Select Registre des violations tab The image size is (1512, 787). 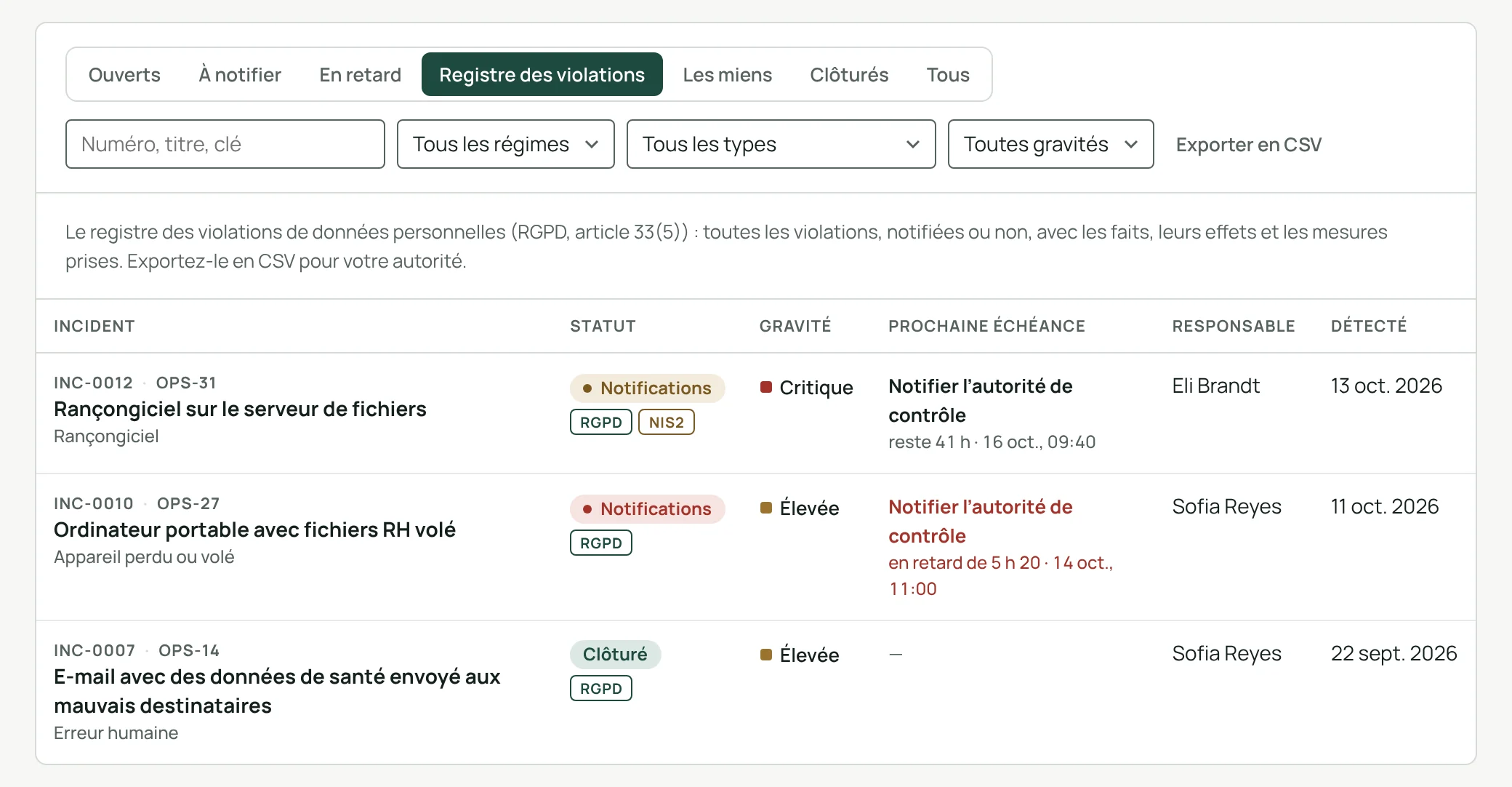click(x=542, y=74)
